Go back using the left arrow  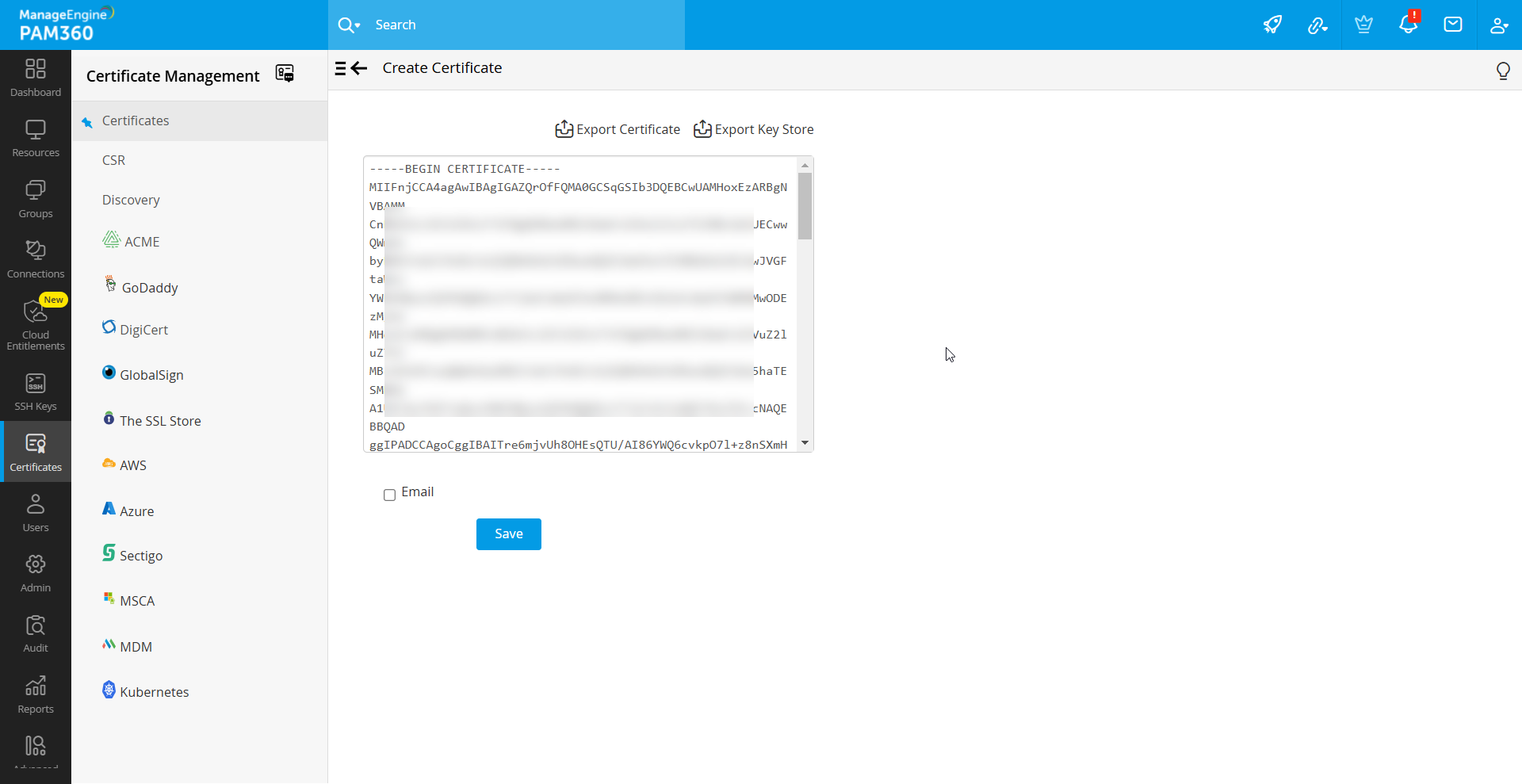tap(359, 68)
